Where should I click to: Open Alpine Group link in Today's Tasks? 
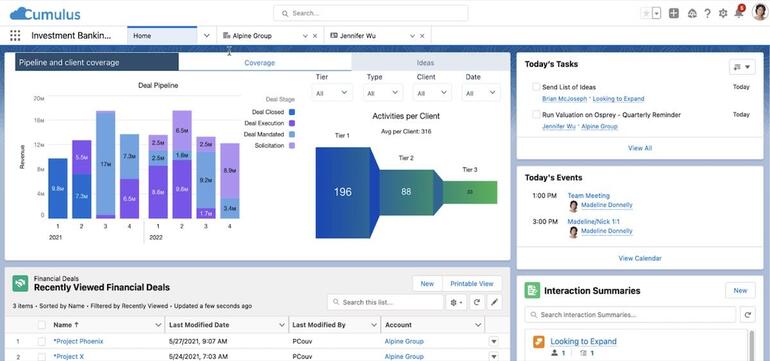pos(599,126)
